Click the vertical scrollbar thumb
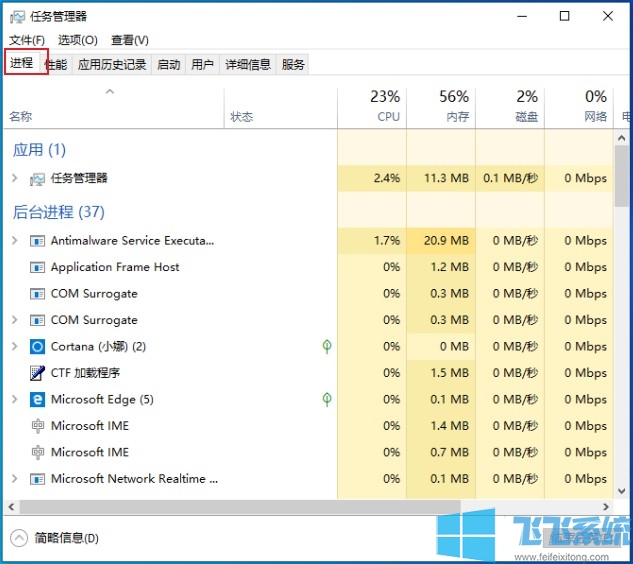Screen dimensions: 633x564 (622, 176)
